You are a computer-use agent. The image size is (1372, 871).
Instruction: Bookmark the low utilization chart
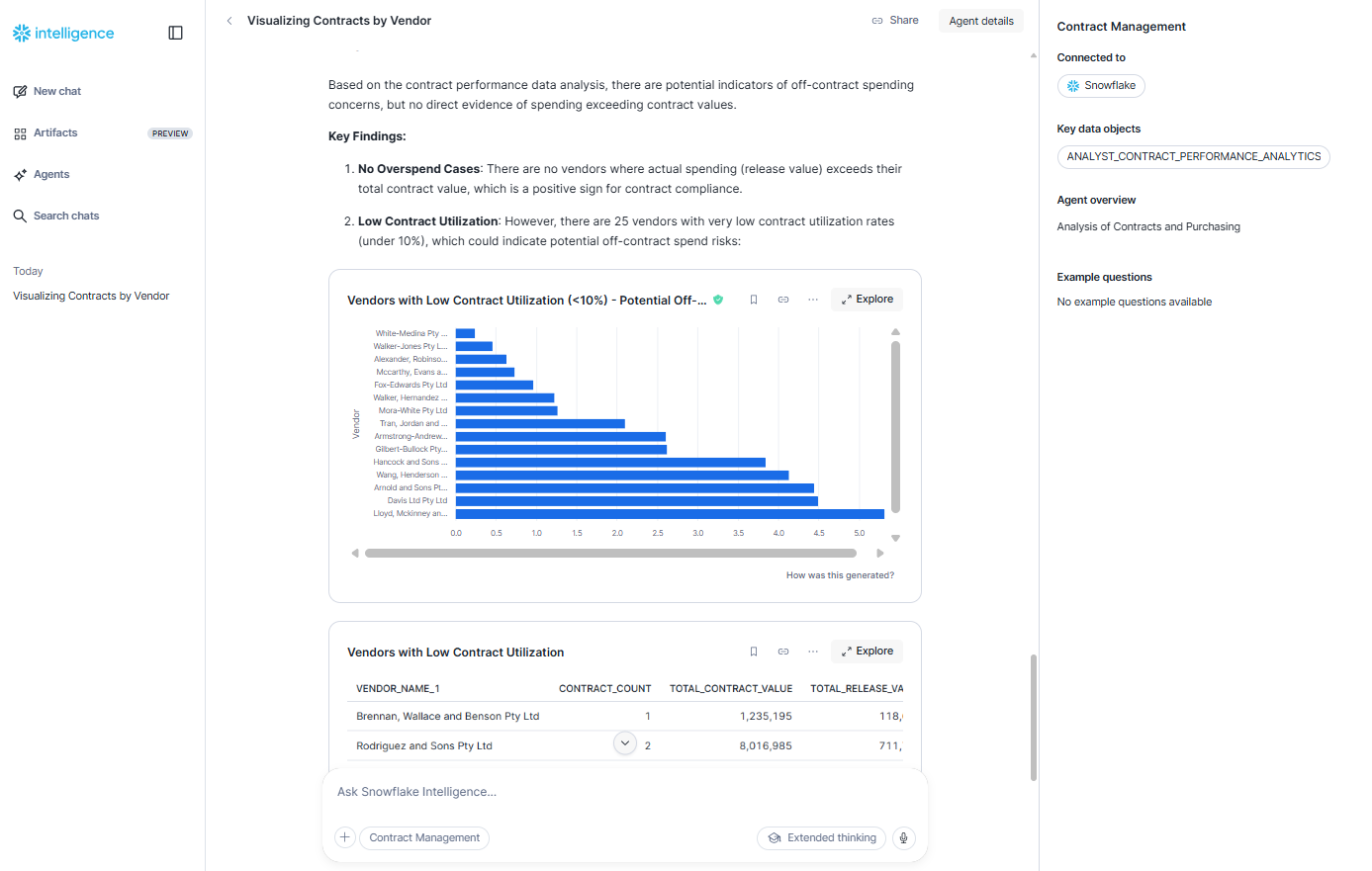coord(753,299)
